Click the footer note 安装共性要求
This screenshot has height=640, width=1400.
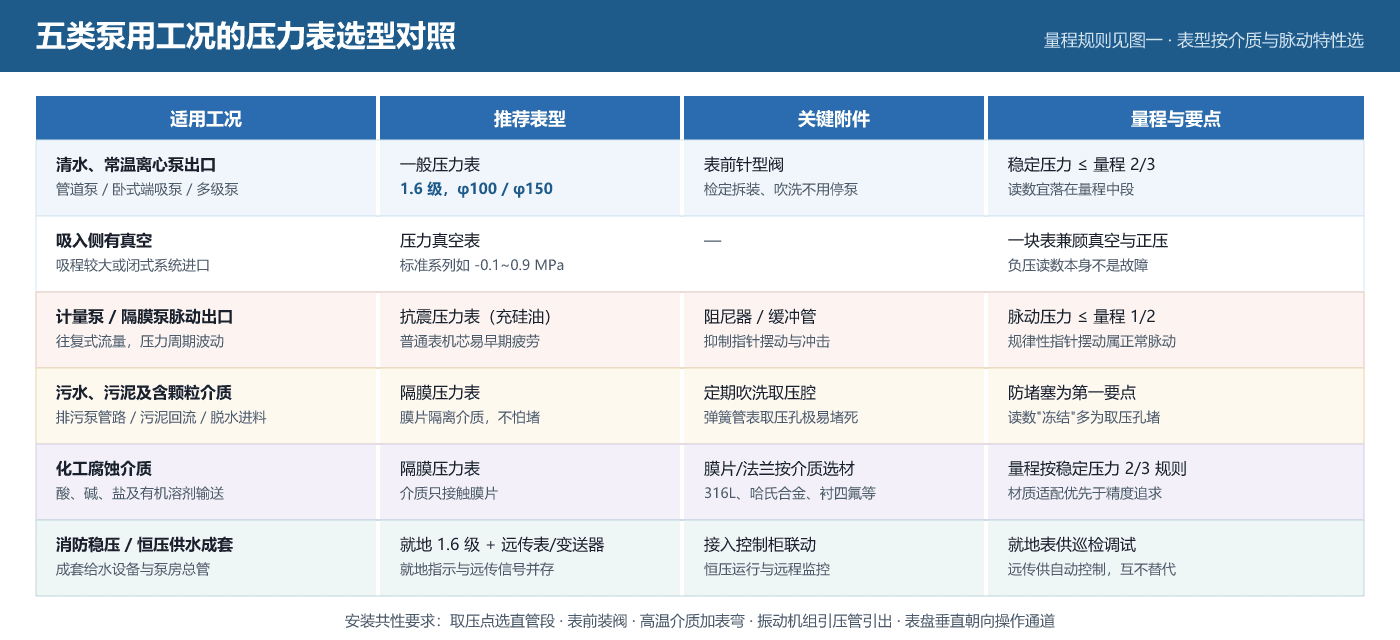click(700, 621)
